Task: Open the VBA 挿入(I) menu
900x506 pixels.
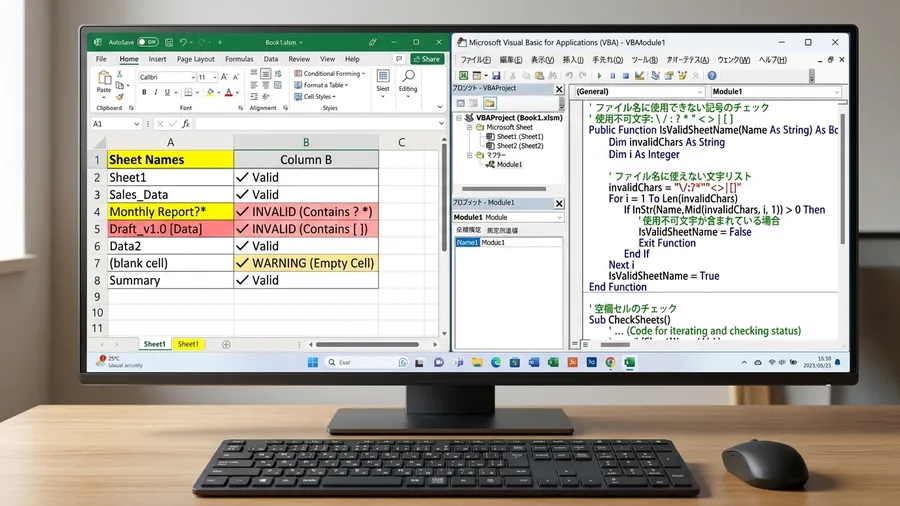Action: pos(573,60)
